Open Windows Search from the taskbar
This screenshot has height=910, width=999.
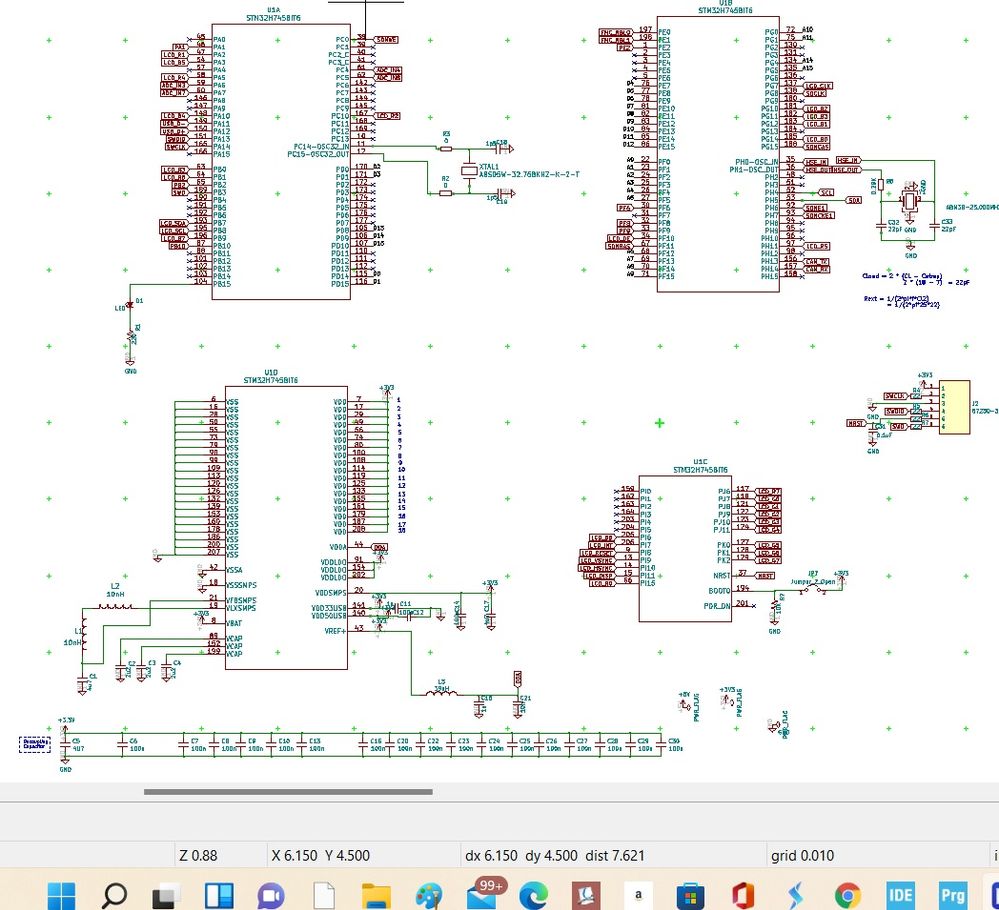(x=114, y=895)
